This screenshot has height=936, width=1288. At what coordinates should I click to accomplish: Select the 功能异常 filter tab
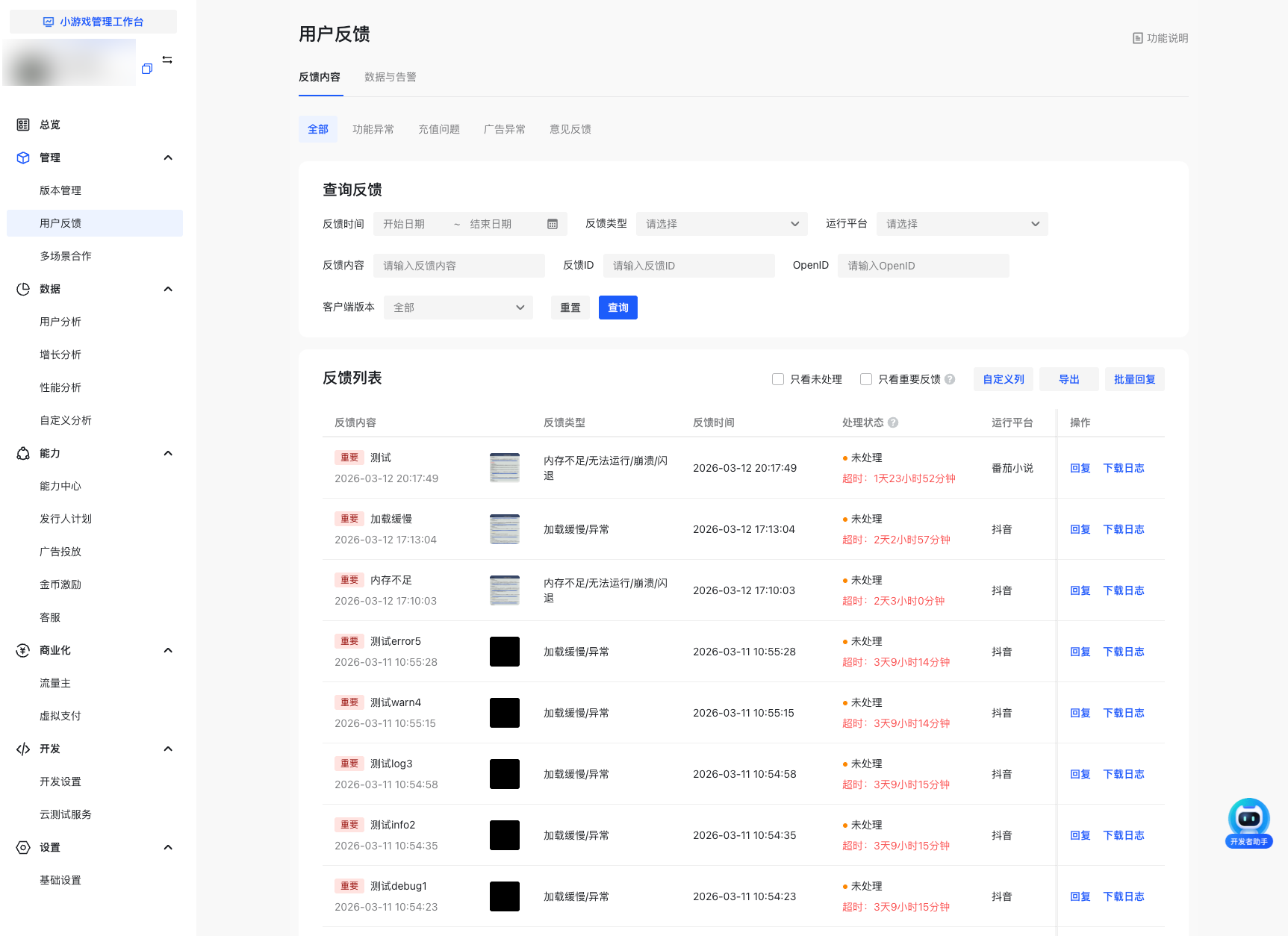pos(373,129)
